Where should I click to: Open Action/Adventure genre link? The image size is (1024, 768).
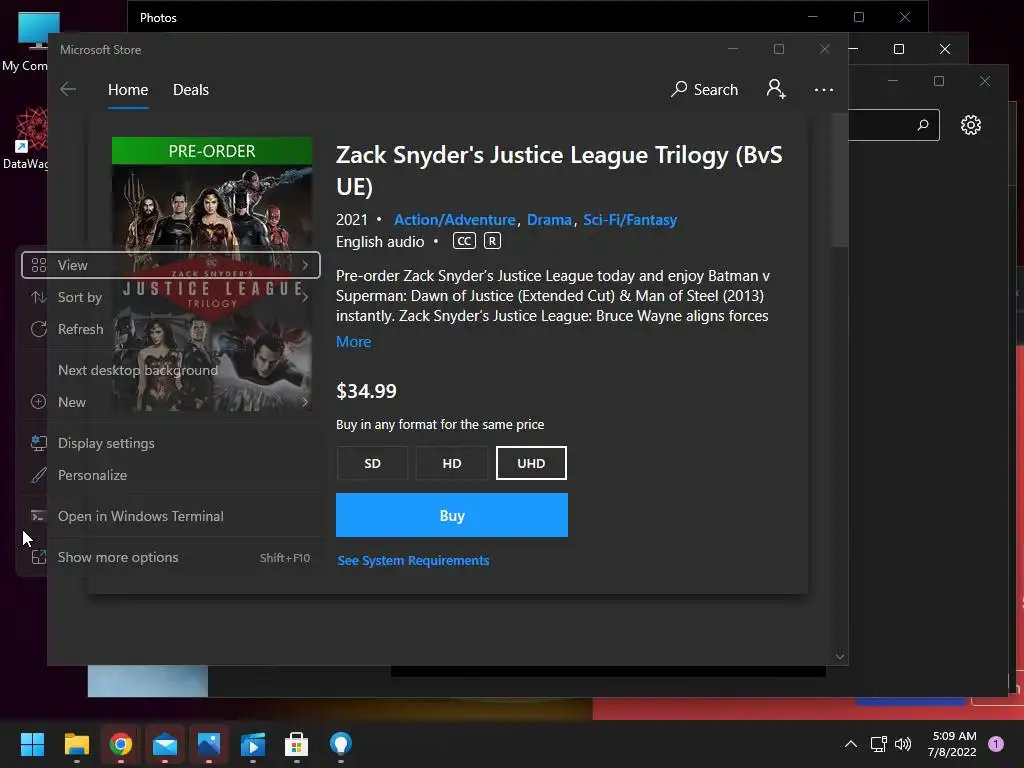[x=455, y=219]
